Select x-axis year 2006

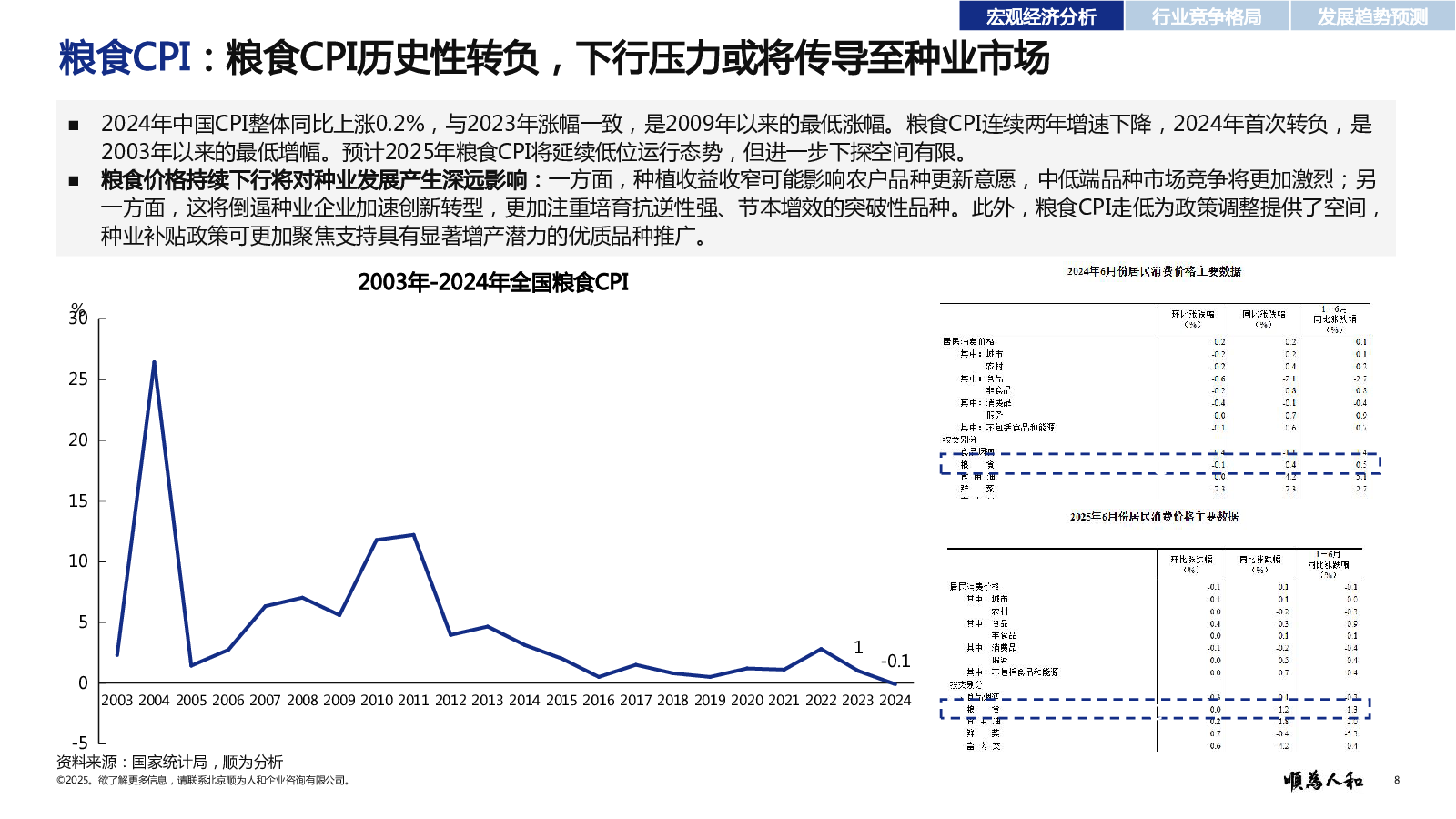tap(228, 701)
